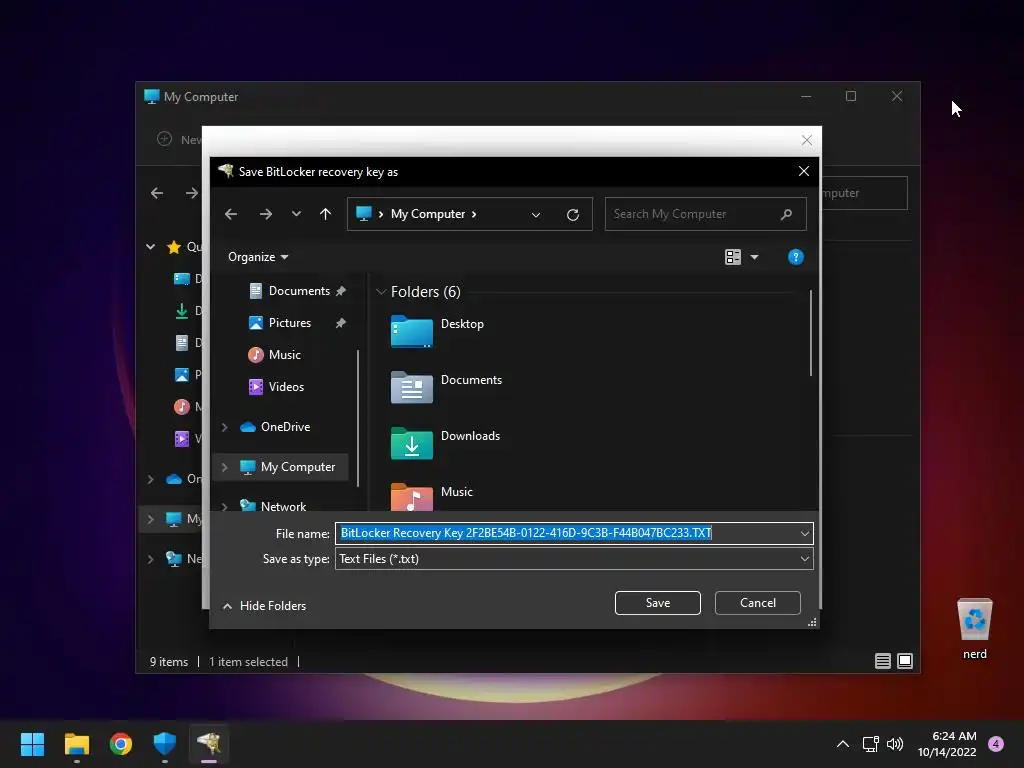Close the white BitLocker wizard window

click(x=807, y=140)
